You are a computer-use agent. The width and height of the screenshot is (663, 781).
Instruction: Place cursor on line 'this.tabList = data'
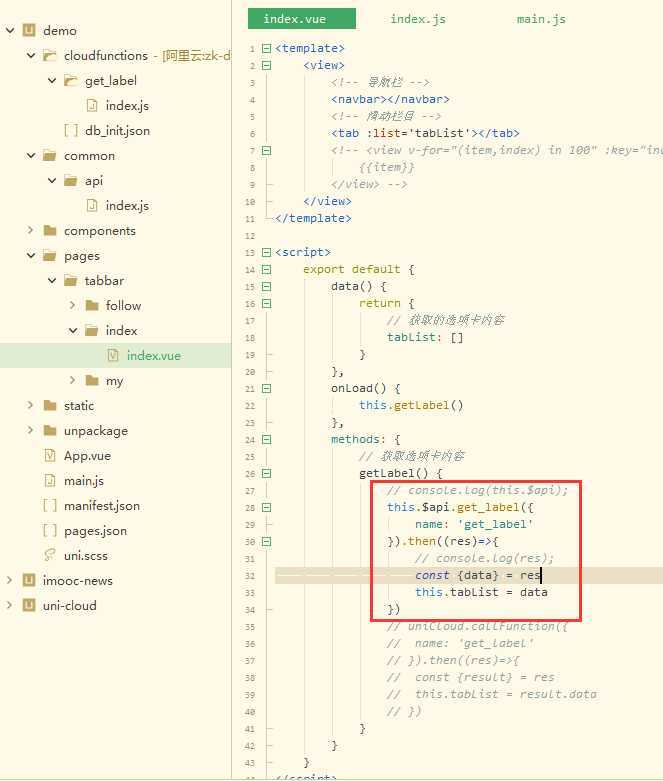[x=481, y=592]
